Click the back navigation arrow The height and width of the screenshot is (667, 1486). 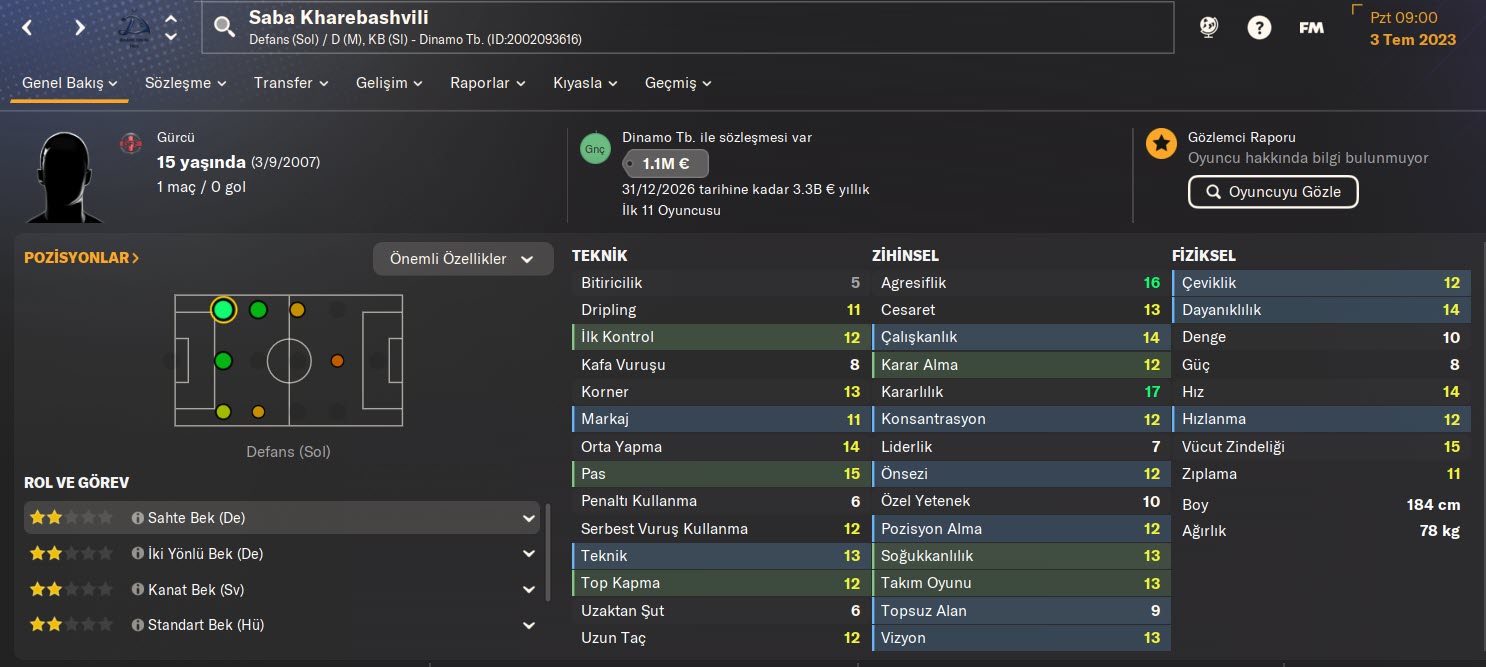pyautogui.click(x=28, y=27)
